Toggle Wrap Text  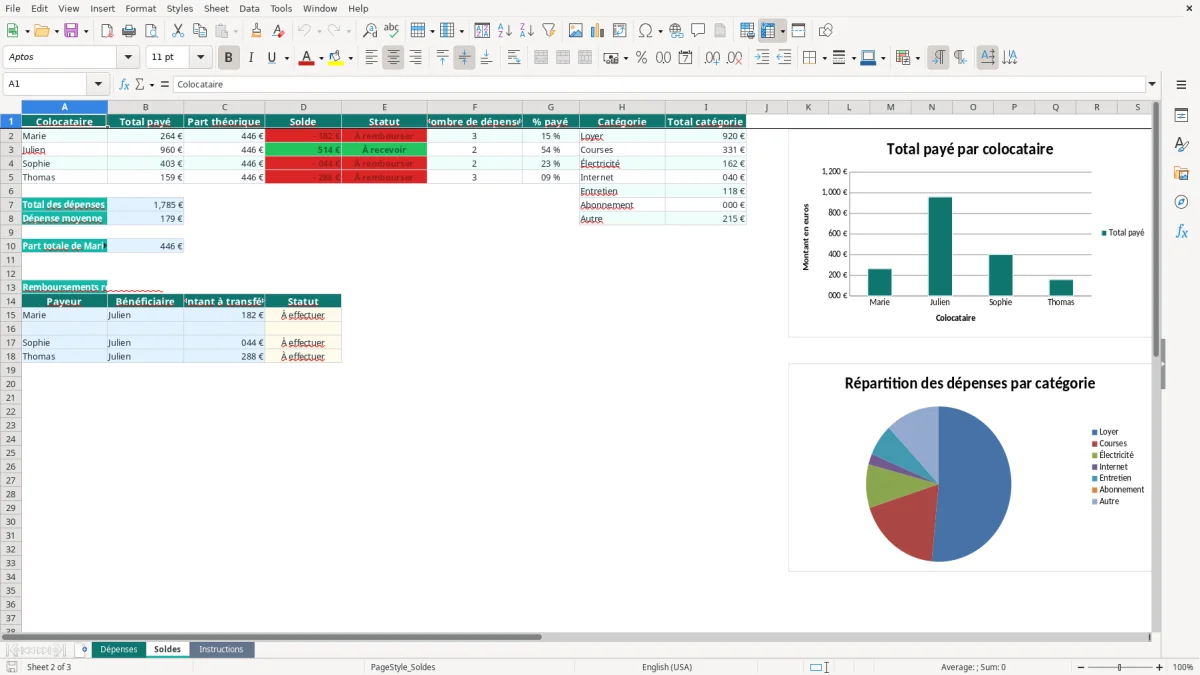coord(514,58)
